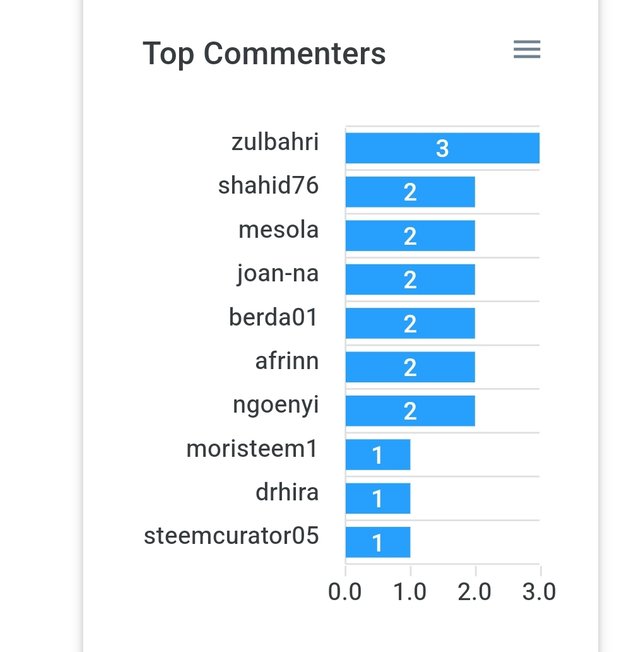
Task: Click the mesola bar
Action: click(410, 236)
